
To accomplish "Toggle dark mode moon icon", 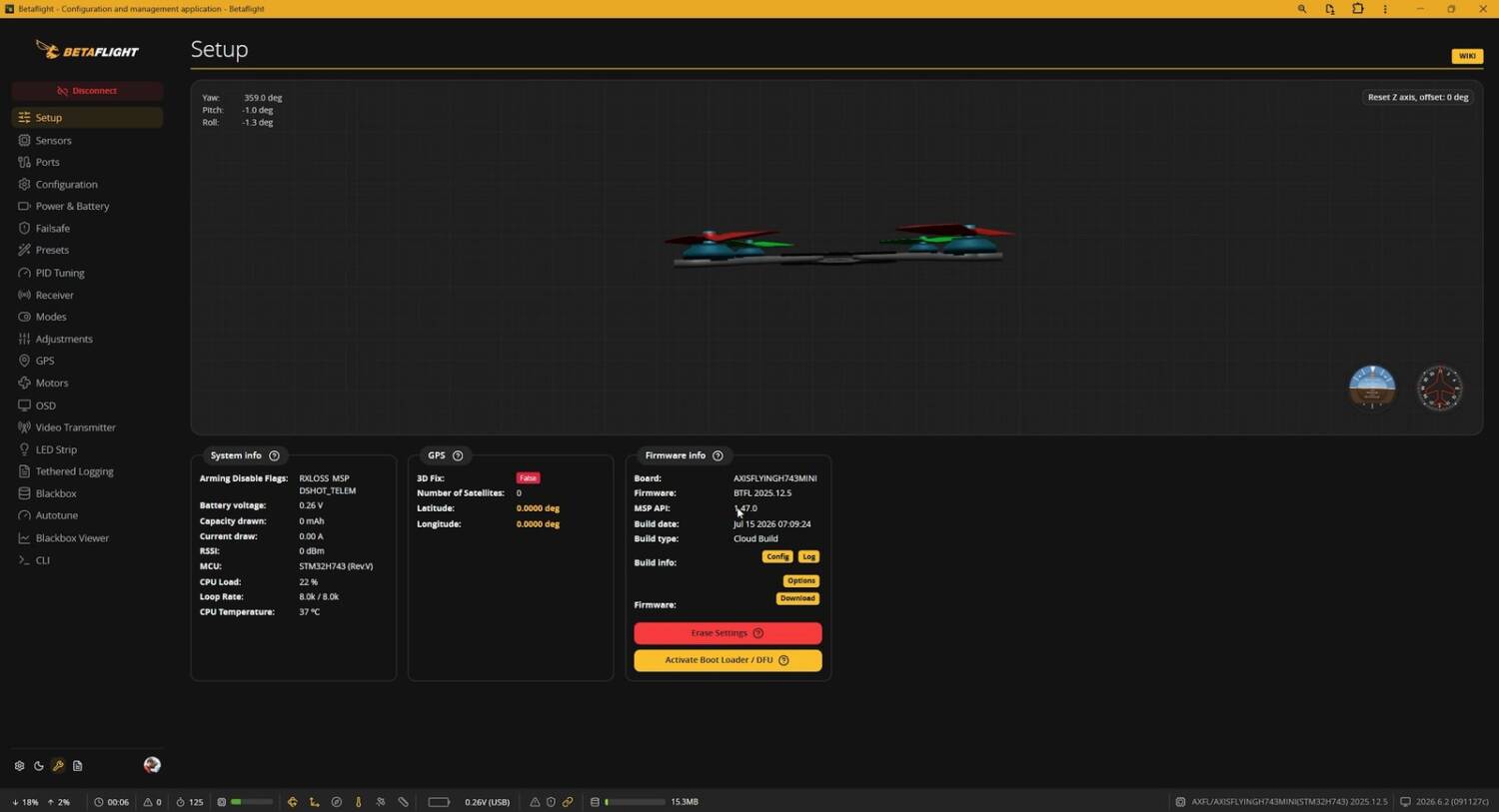I will point(39,766).
